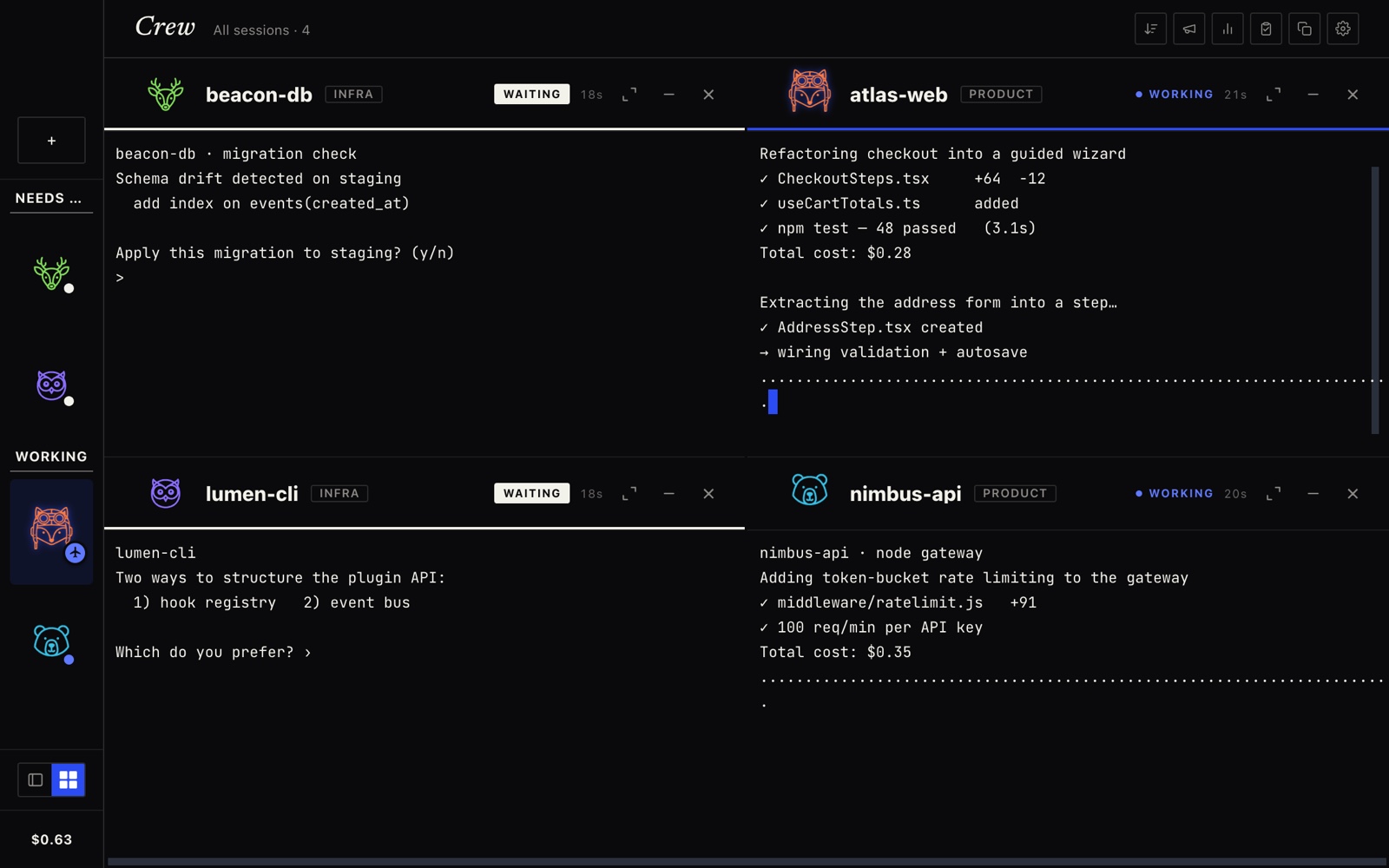Open the sort sessions tool
Image resolution: width=1389 pixels, height=868 pixels.
pyautogui.click(x=1150, y=29)
